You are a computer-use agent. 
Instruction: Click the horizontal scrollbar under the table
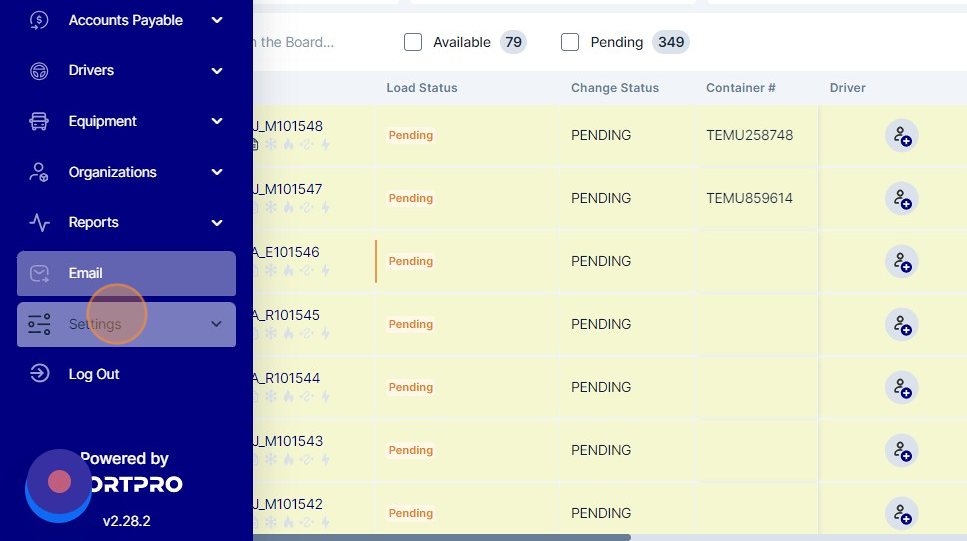point(442,537)
